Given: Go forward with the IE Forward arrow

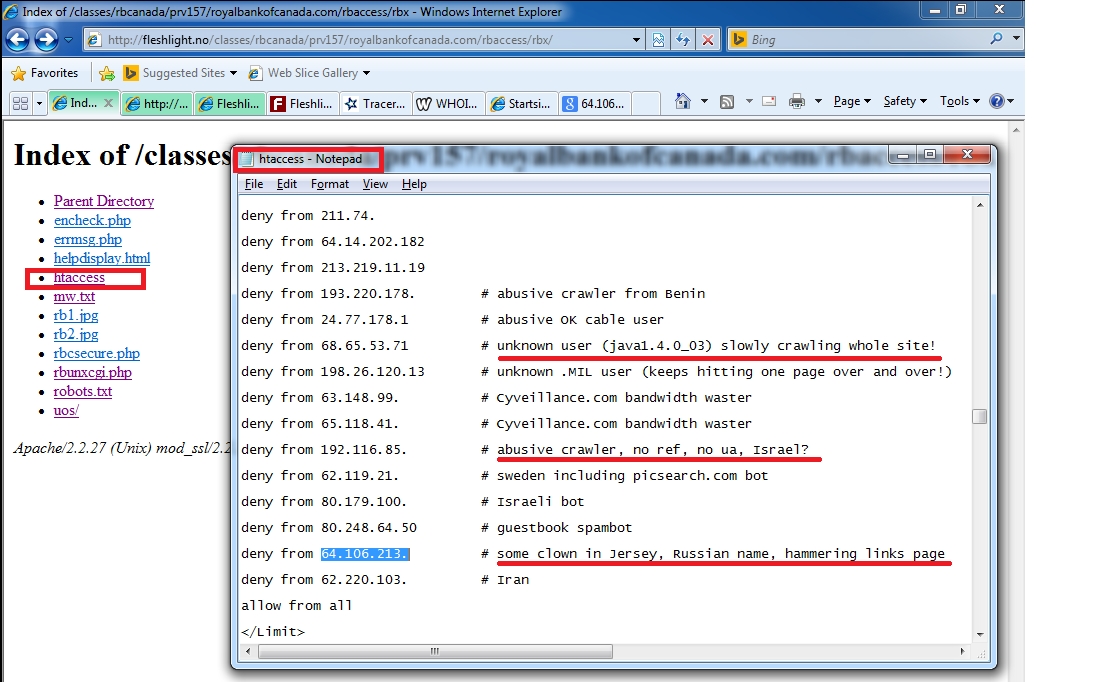Looking at the screenshot, I should 46,39.
